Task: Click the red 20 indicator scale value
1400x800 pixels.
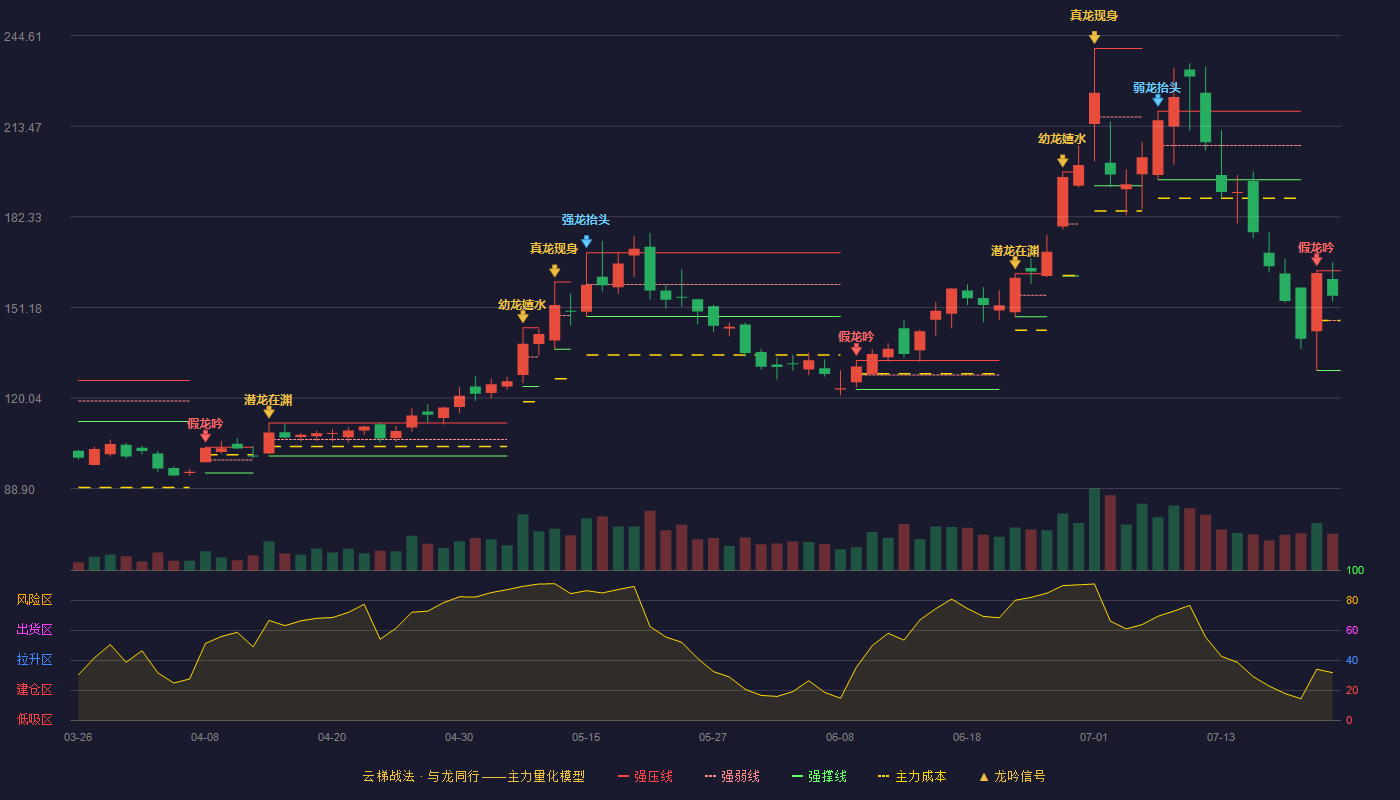Action: [1352, 690]
